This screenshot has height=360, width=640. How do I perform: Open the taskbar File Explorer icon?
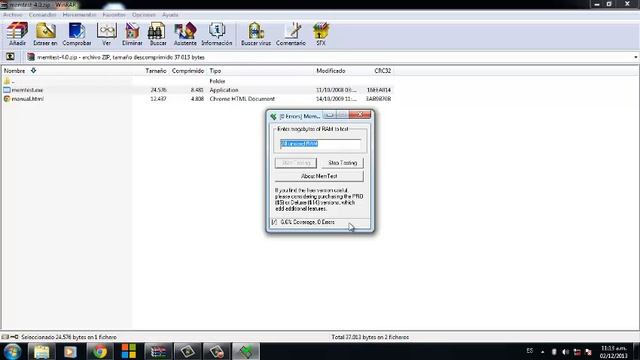(41, 351)
